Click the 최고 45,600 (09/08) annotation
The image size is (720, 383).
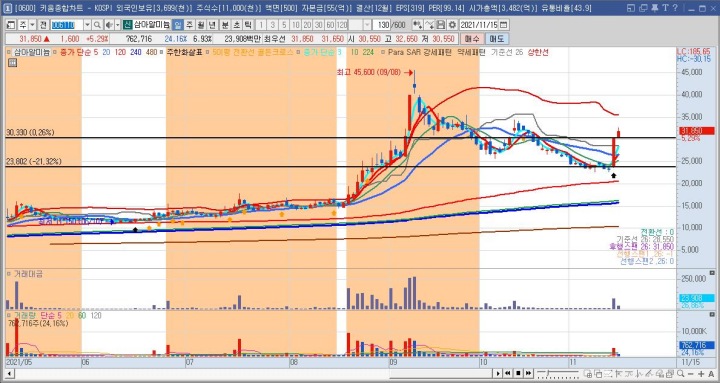(x=369, y=72)
